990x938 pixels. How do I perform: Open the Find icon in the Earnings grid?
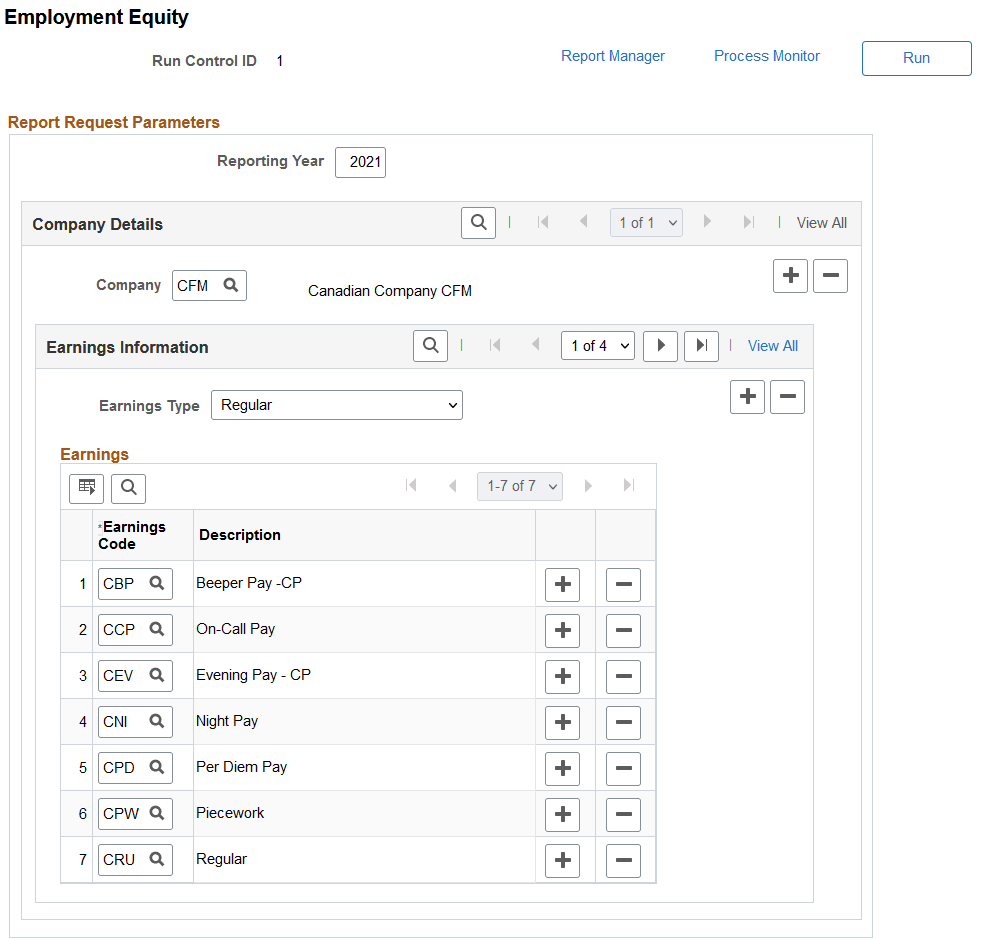(x=128, y=488)
